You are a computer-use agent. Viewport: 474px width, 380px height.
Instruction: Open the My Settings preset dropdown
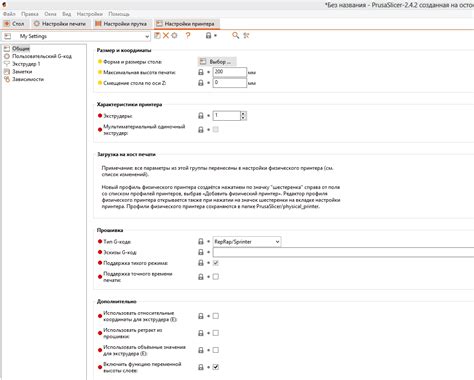(147, 36)
